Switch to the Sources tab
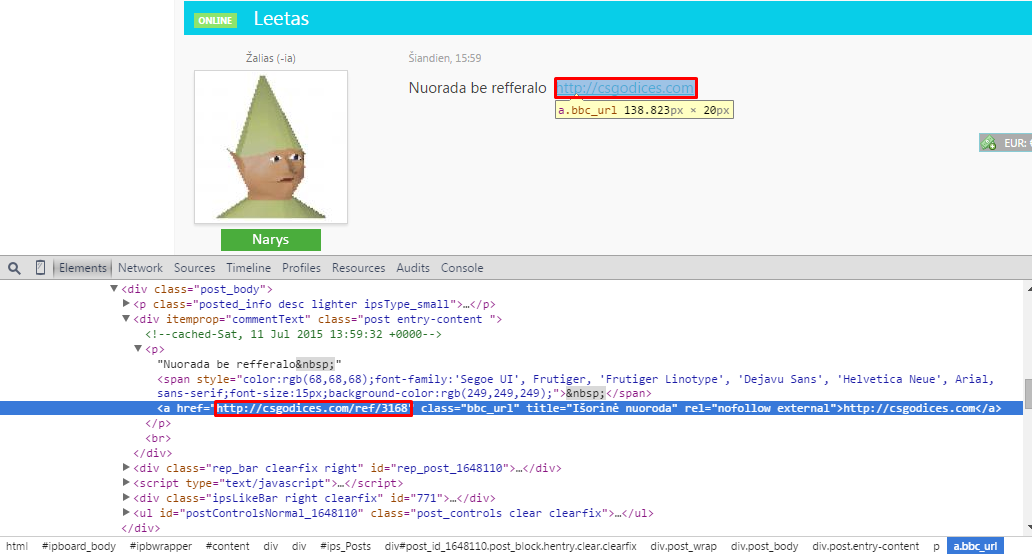The width and height of the screenshot is (1032, 554). pyautogui.click(x=194, y=268)
